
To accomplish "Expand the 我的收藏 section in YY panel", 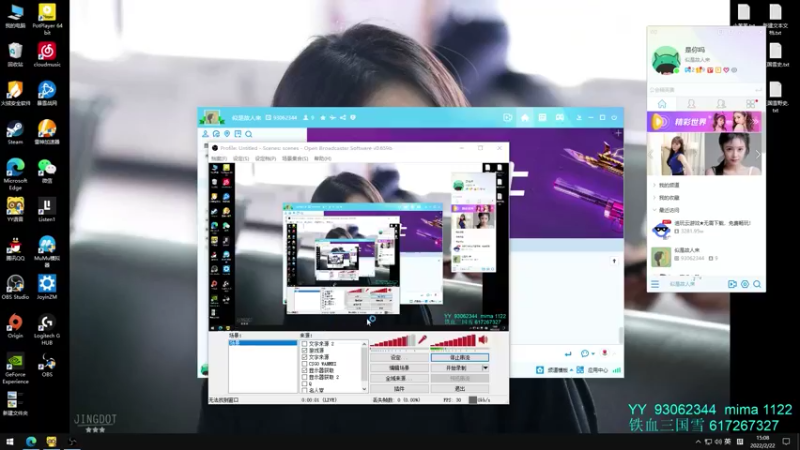I will [655, 197].
